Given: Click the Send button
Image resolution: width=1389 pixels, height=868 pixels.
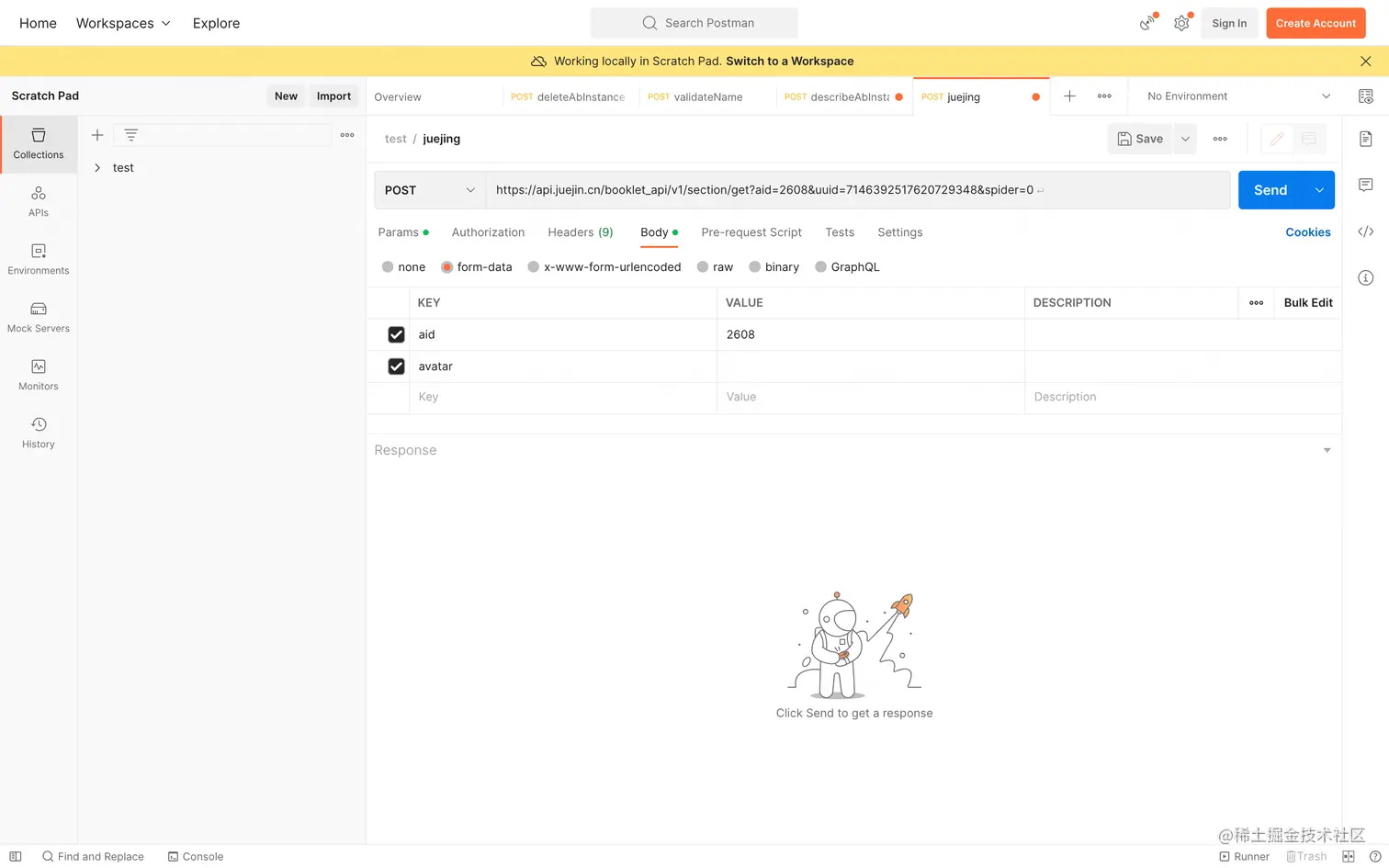Looking at the screenshot, I should pos(1270,190).
